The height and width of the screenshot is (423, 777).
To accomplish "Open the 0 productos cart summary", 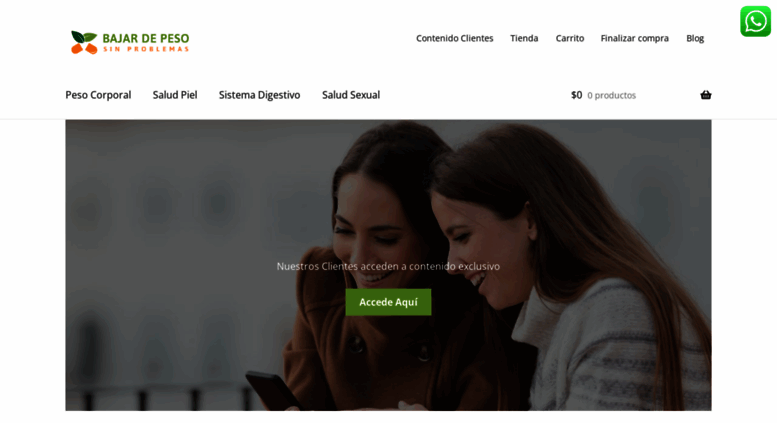I will pyautogui.click(x=611, y=95).
